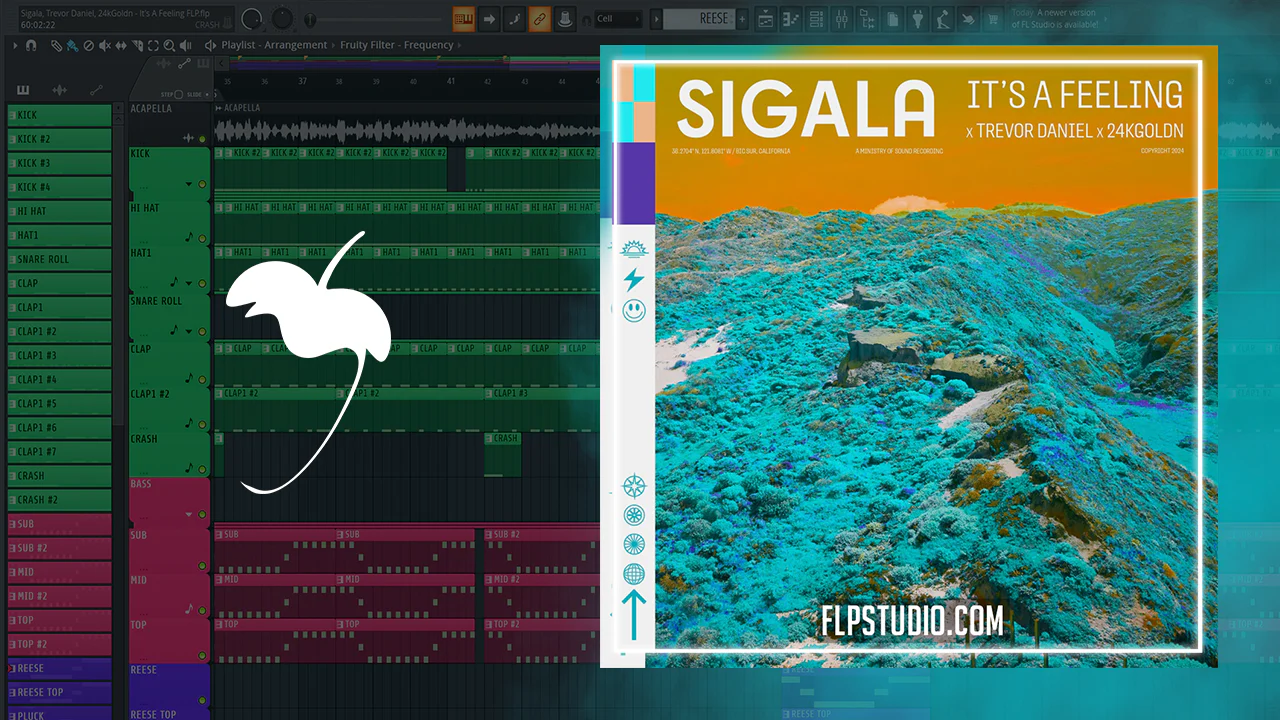The width and height of the screenshot is (1280, 720).
Task: Select the REESE TOP pattern in picker
Action: coord(59,692)
